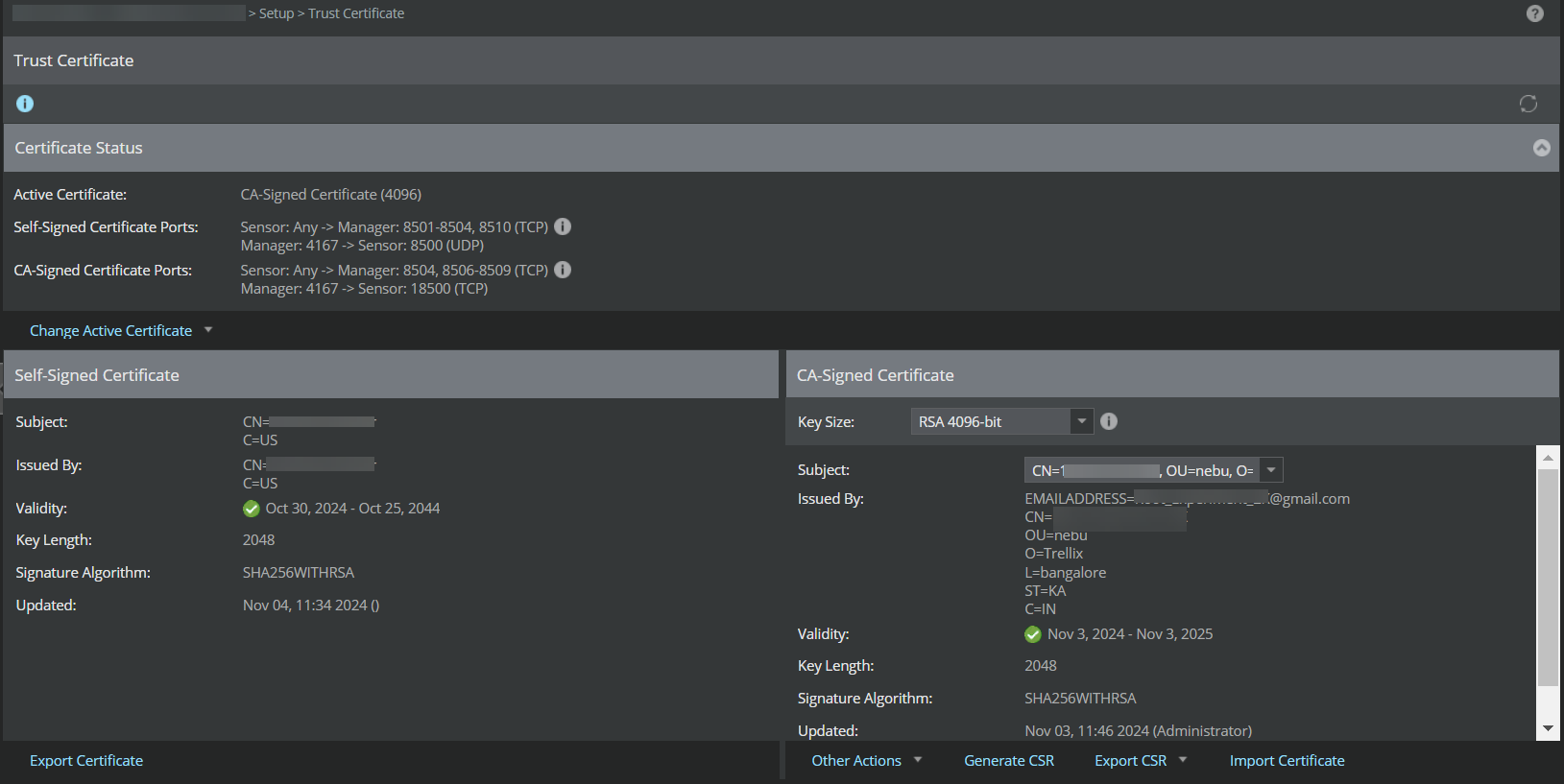Show info for Self-Signed Certificate Ports
The width and height of the screenshot is (1564, 784).
coord(564,226)
